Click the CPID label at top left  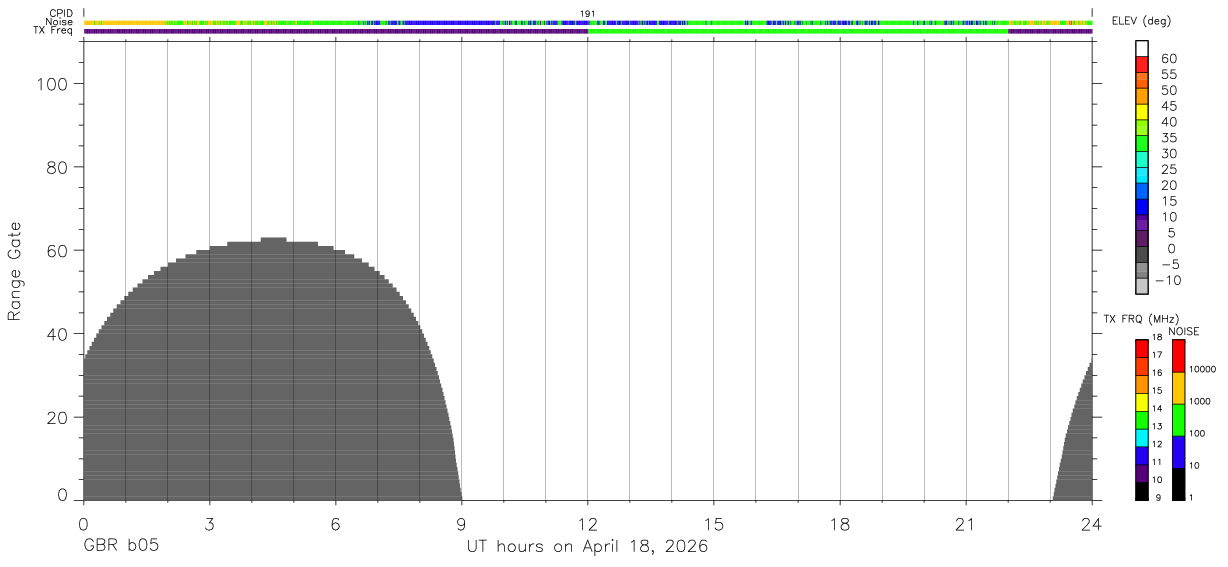point(61,13)
